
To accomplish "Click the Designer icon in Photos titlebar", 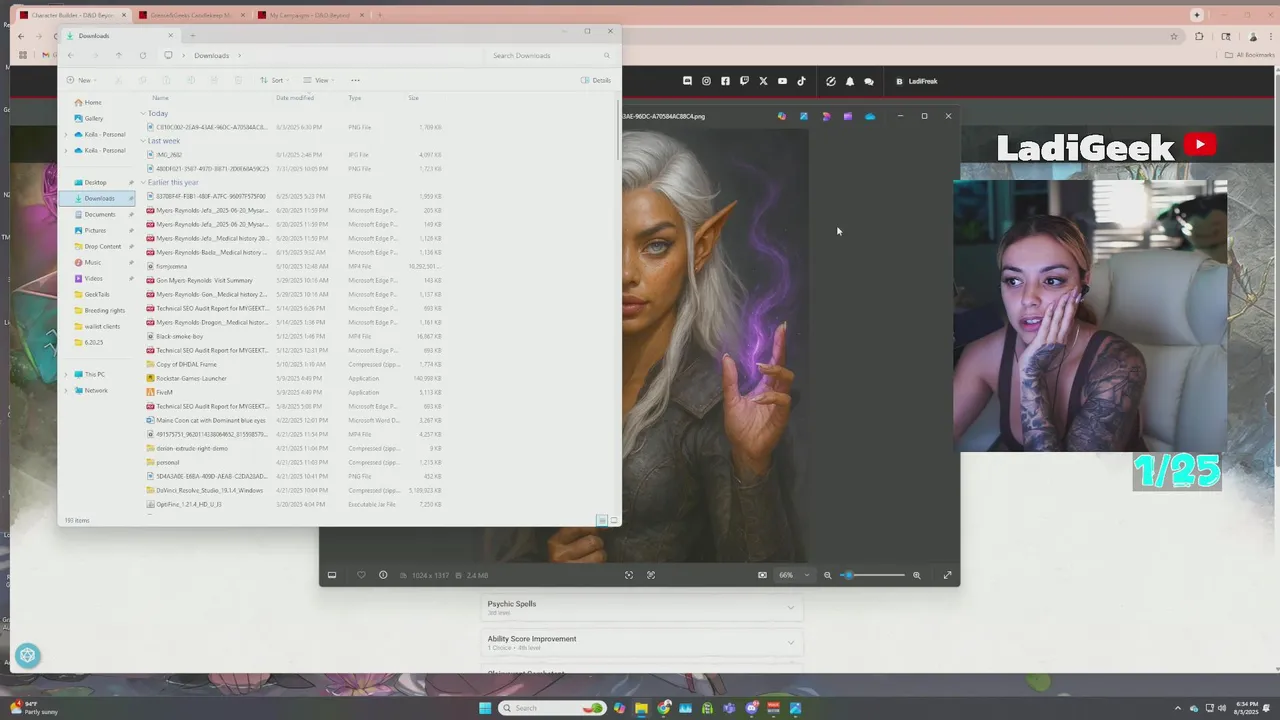I will (x=826, y=116).
